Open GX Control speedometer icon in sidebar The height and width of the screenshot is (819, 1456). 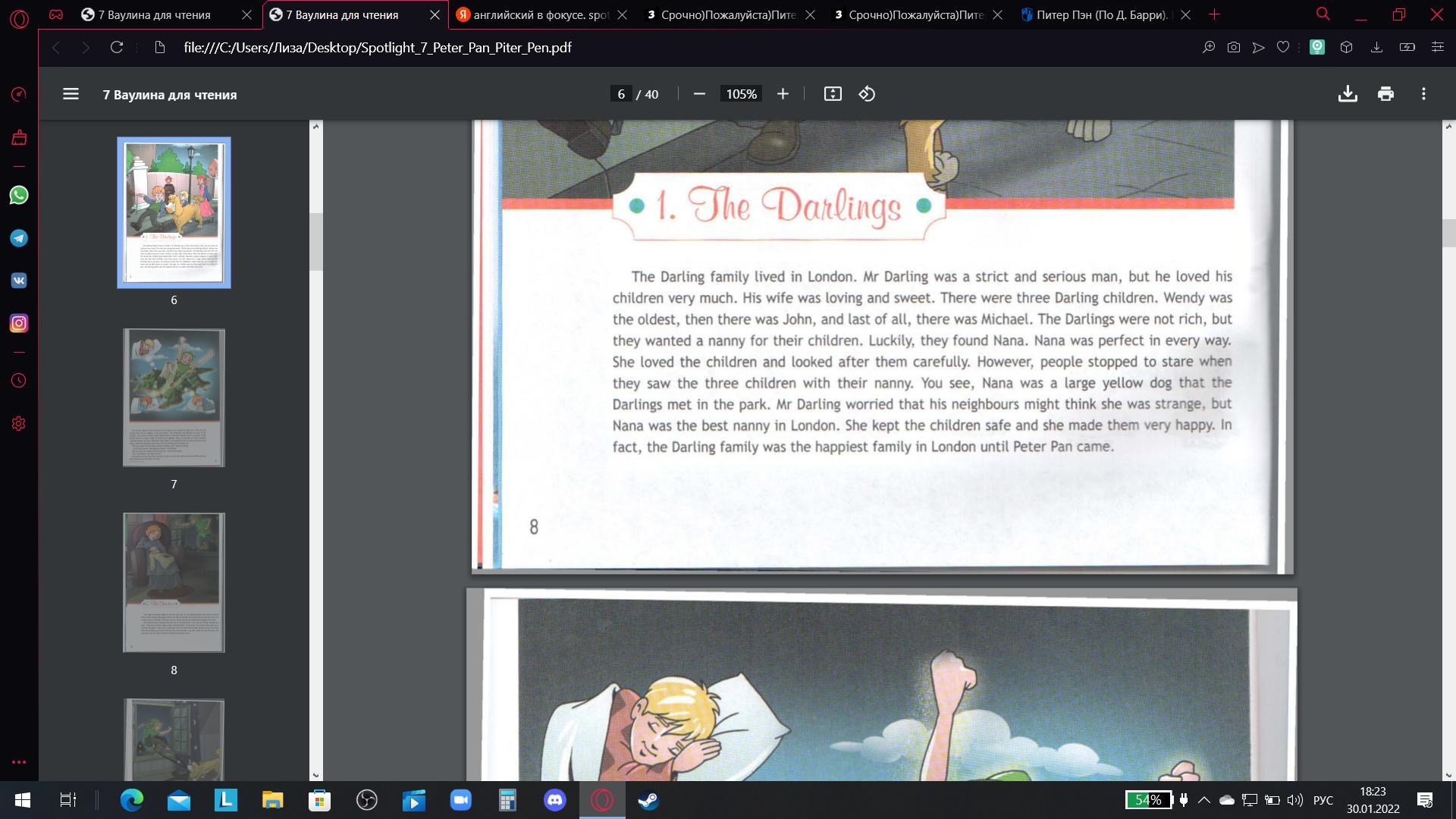click(x=19, y=94)
